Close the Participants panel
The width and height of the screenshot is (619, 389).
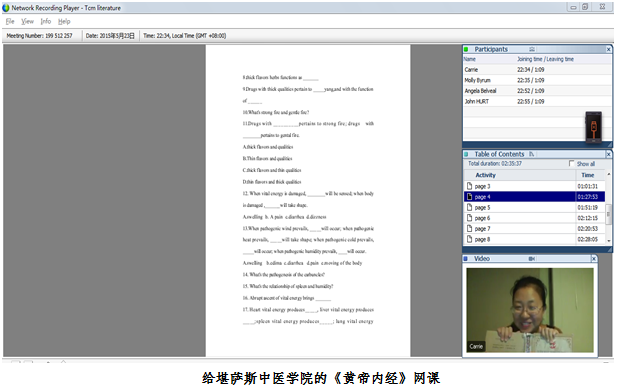coord(608,49)
